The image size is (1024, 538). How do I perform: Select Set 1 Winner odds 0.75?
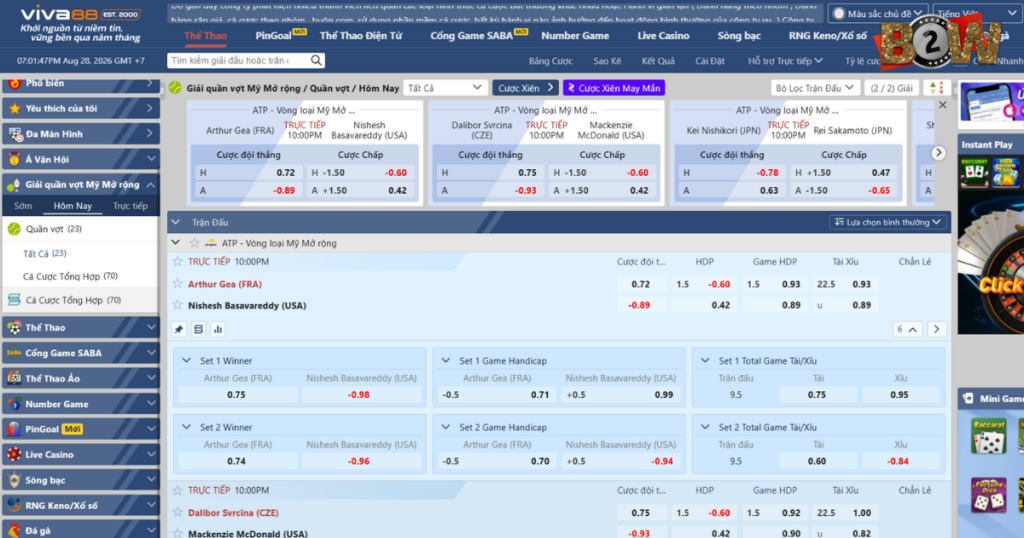[x=236, y=395]
